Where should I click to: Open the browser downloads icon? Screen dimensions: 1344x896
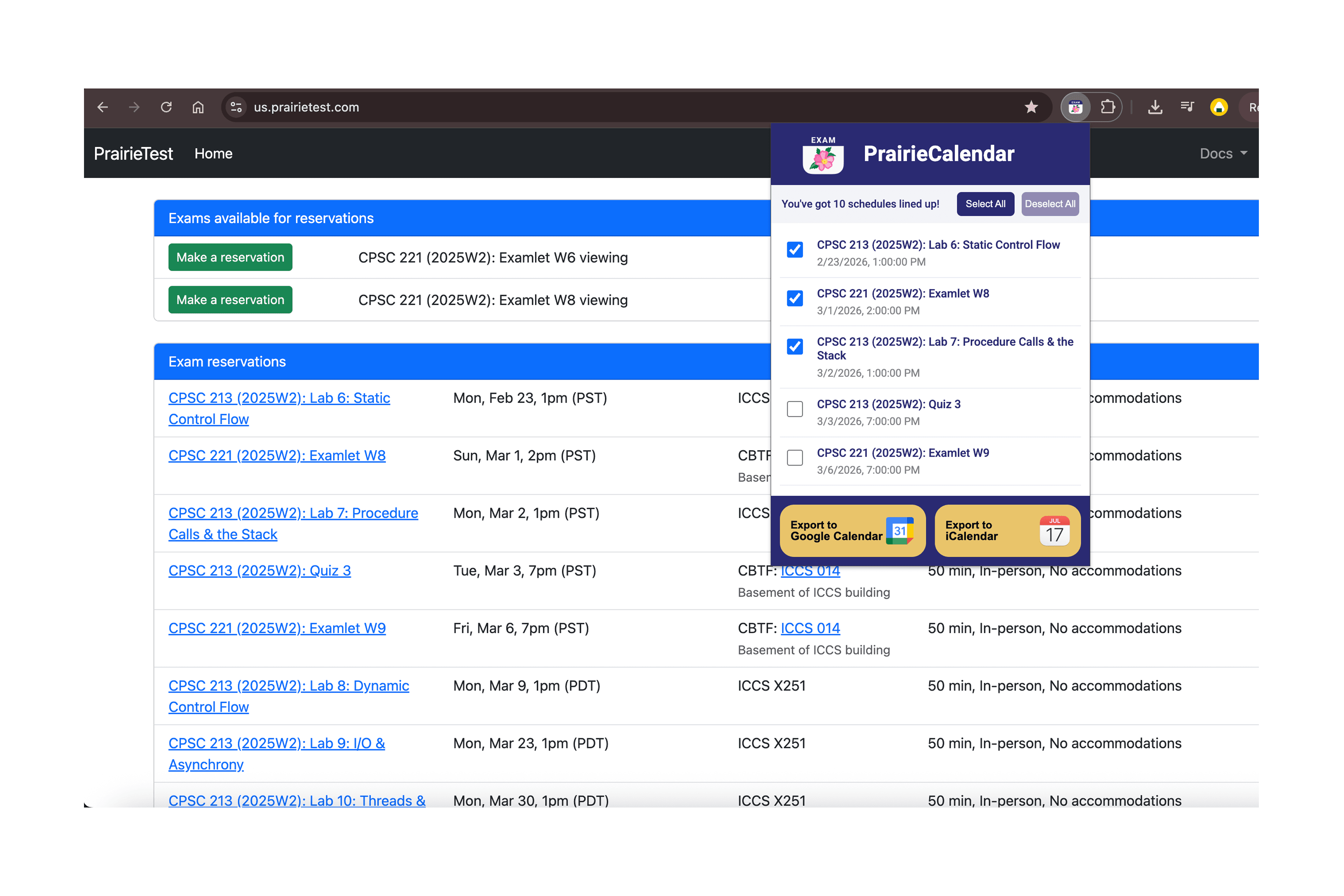(x=1155, y=108)
